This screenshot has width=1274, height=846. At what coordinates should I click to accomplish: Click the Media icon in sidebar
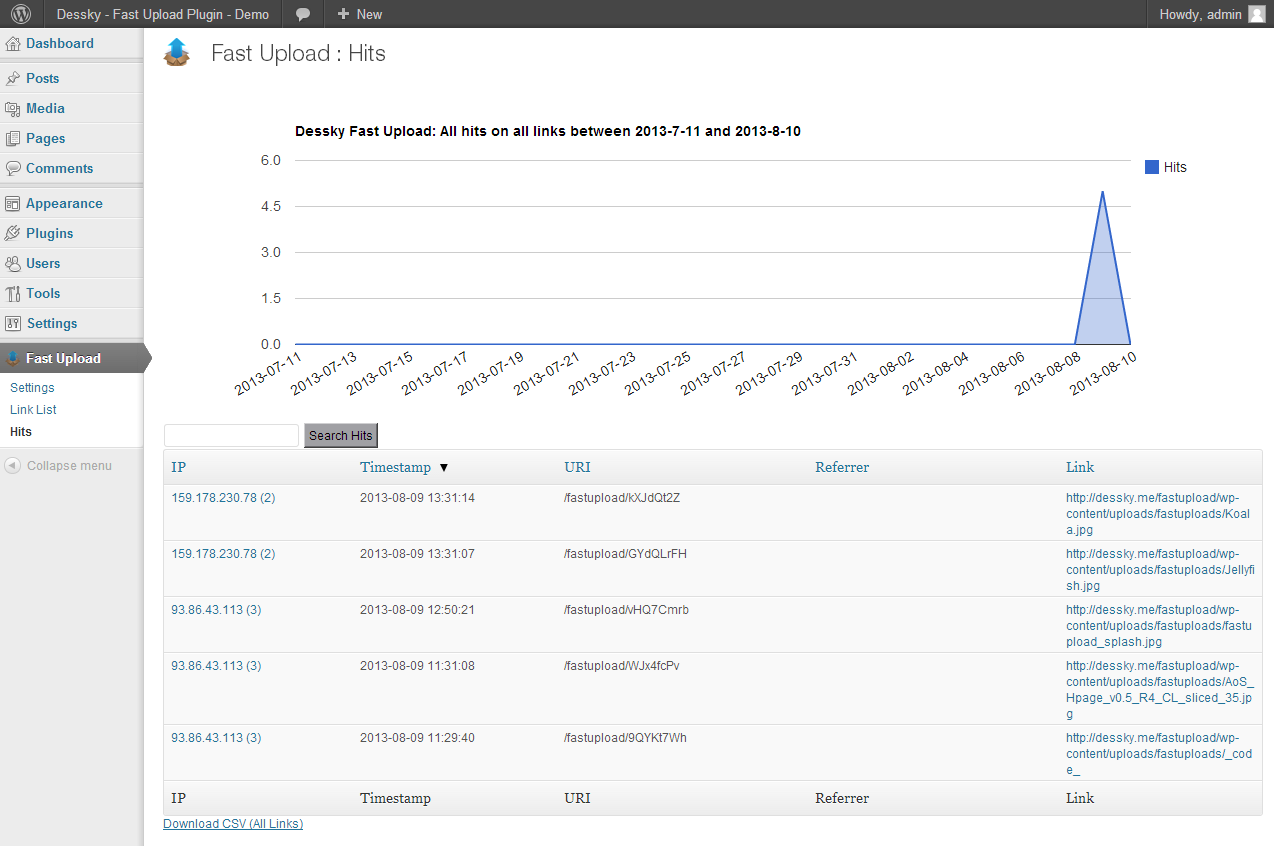pyautogui.click(x=13, y=109)
